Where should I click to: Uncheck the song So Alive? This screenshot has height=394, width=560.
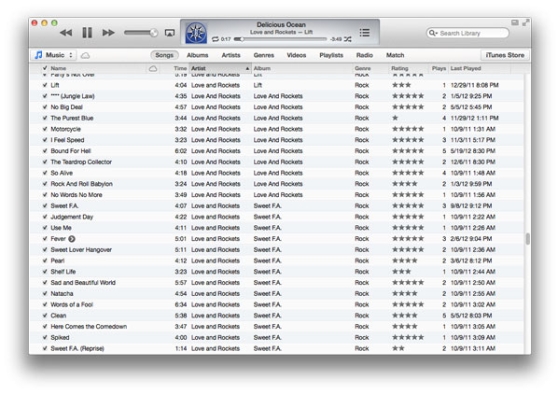click(45, 173)
